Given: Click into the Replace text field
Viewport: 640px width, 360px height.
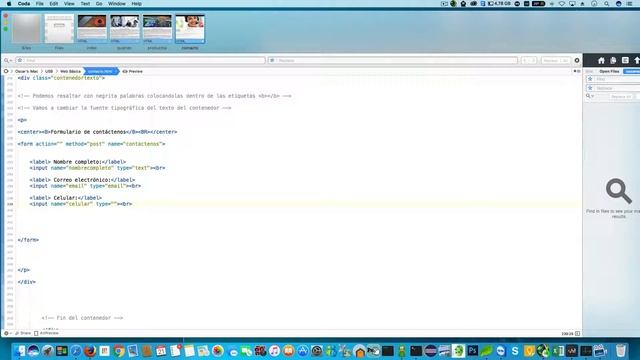Looking at the screenshot, I should coord(393,60).
